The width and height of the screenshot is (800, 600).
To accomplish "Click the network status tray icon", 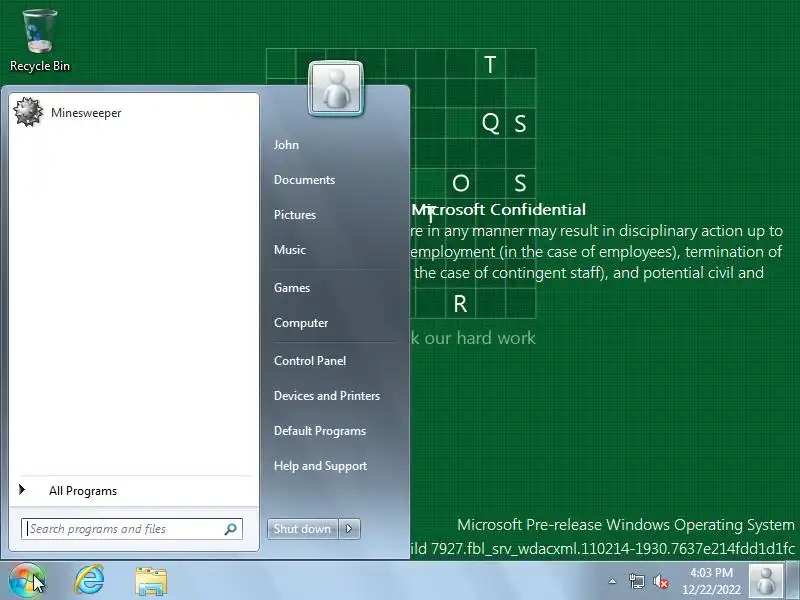I will point(636,581).
